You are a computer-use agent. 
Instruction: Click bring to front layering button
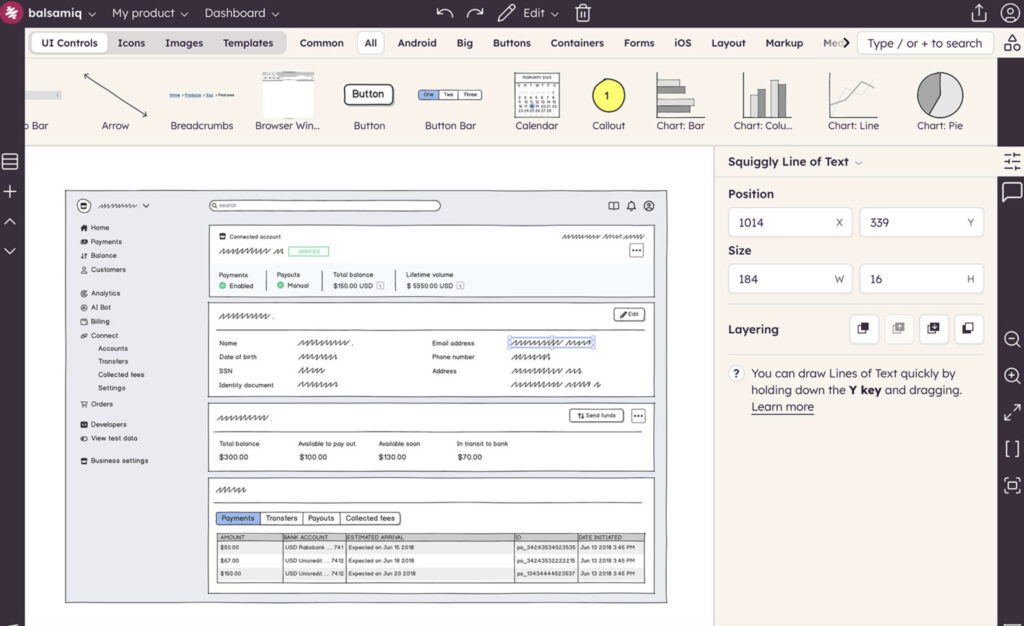pyautogui.click(x=864, y=329)
